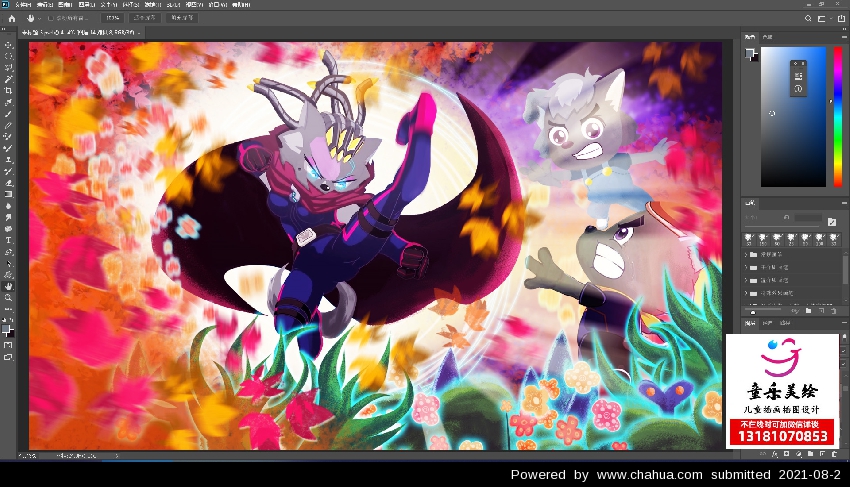Select the Magic Wand tool

coord(8,79)
